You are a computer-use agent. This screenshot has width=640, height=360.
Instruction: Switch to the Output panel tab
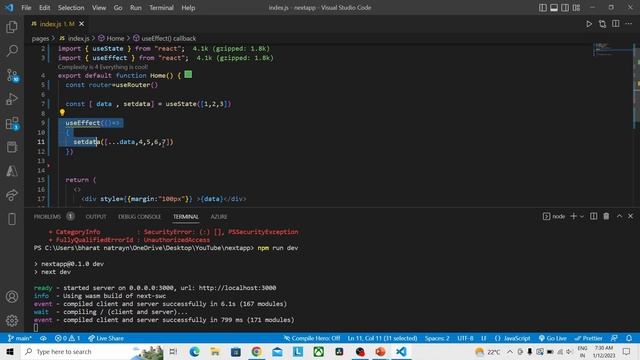coord(96,217)
